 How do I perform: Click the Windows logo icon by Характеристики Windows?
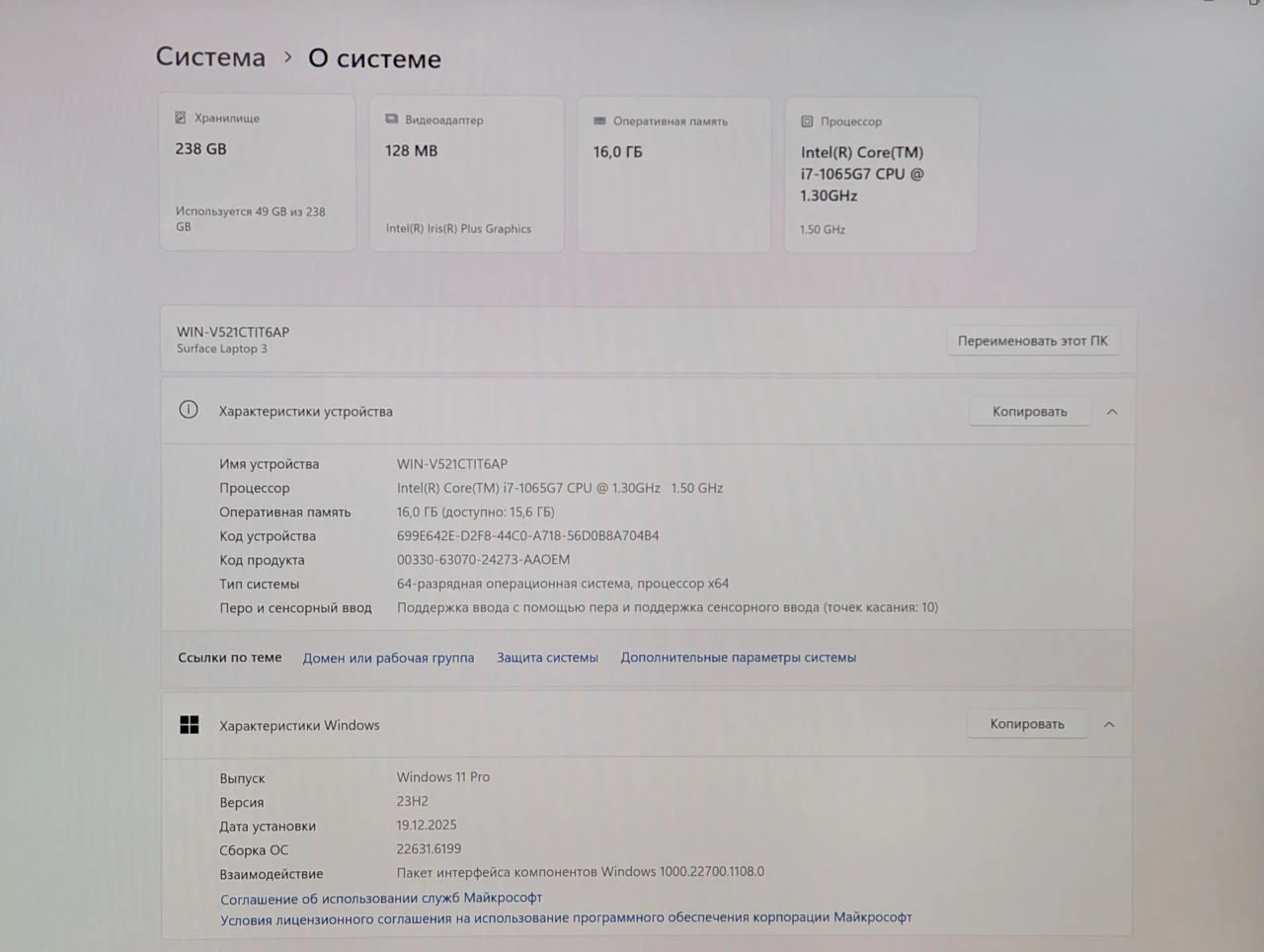pyautogui.click(x=190, y=725)
